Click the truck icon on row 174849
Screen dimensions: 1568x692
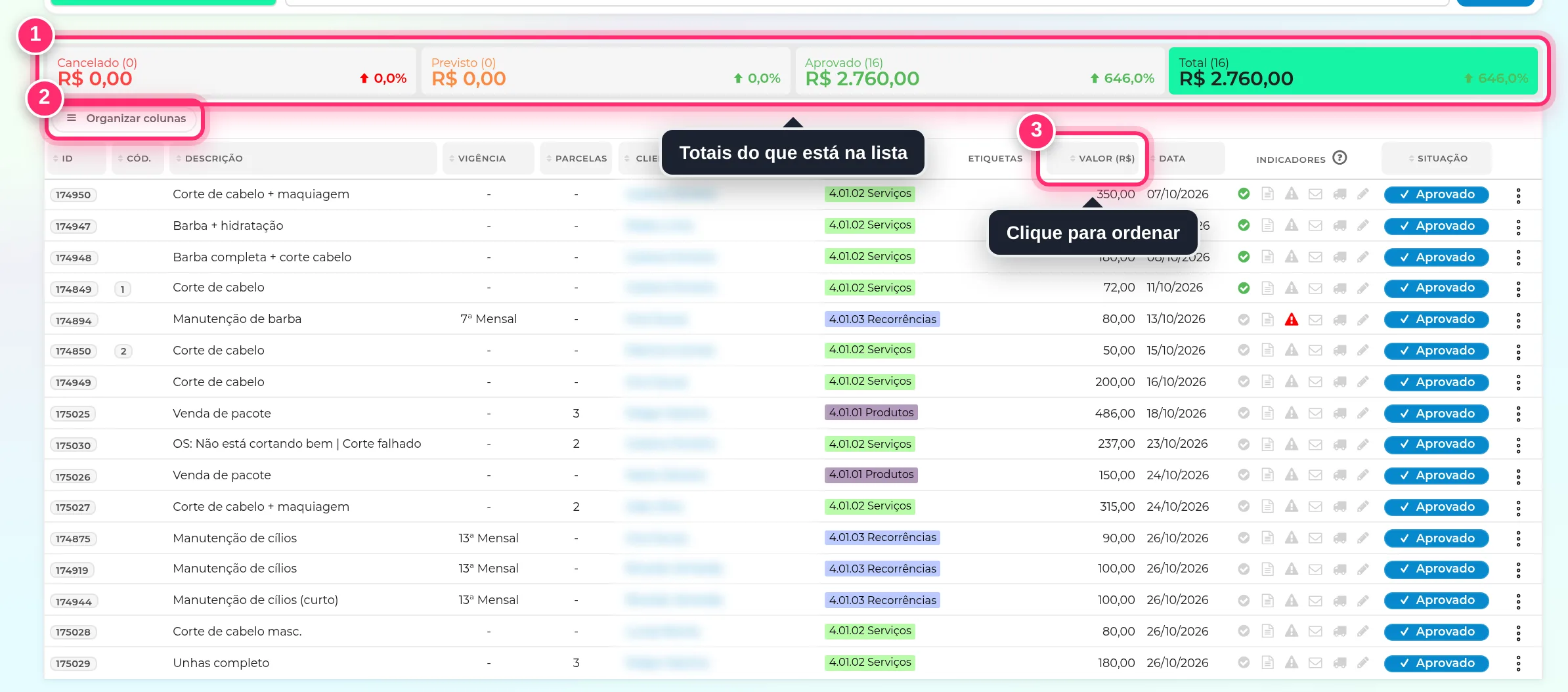point(1339,288)
